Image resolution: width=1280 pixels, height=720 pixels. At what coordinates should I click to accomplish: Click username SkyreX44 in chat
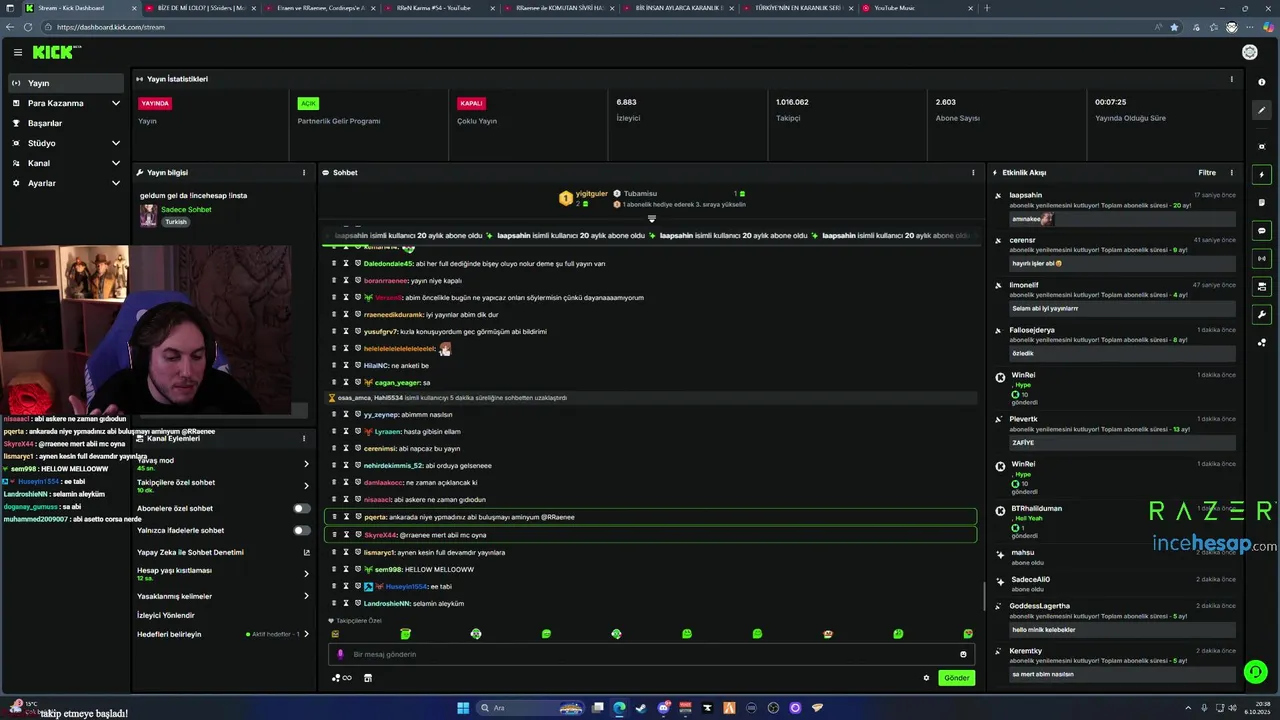[x=380, y=535]
